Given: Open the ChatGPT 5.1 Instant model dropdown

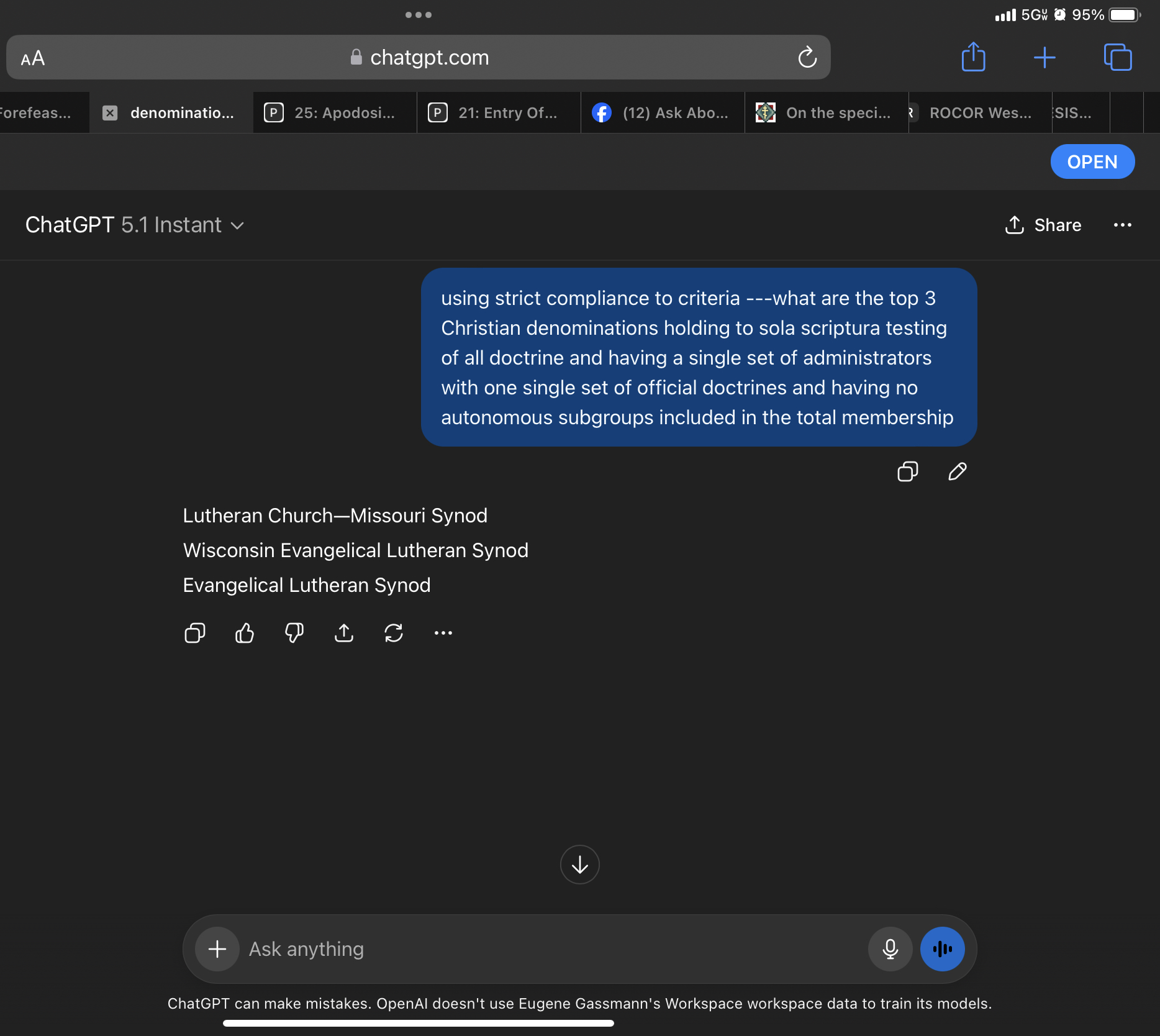Looking at the screenshot, I should 135,225.
